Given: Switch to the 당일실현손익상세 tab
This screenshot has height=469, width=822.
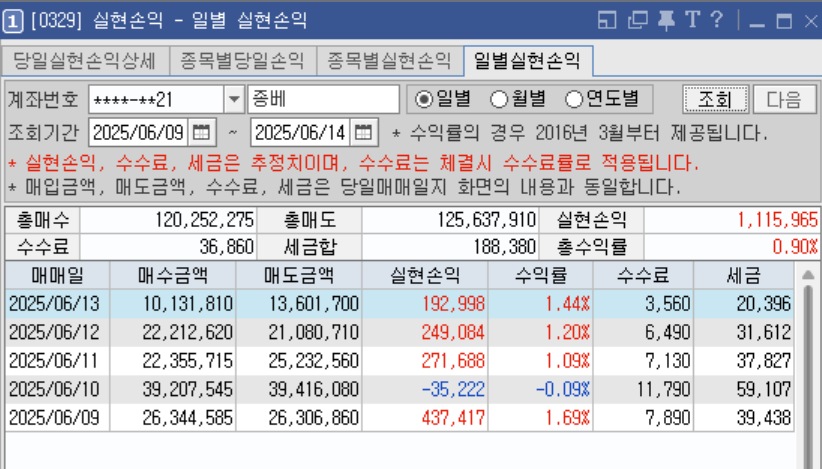Looking at the screenshot, I should pyautogui.click(x=85, y=61).
